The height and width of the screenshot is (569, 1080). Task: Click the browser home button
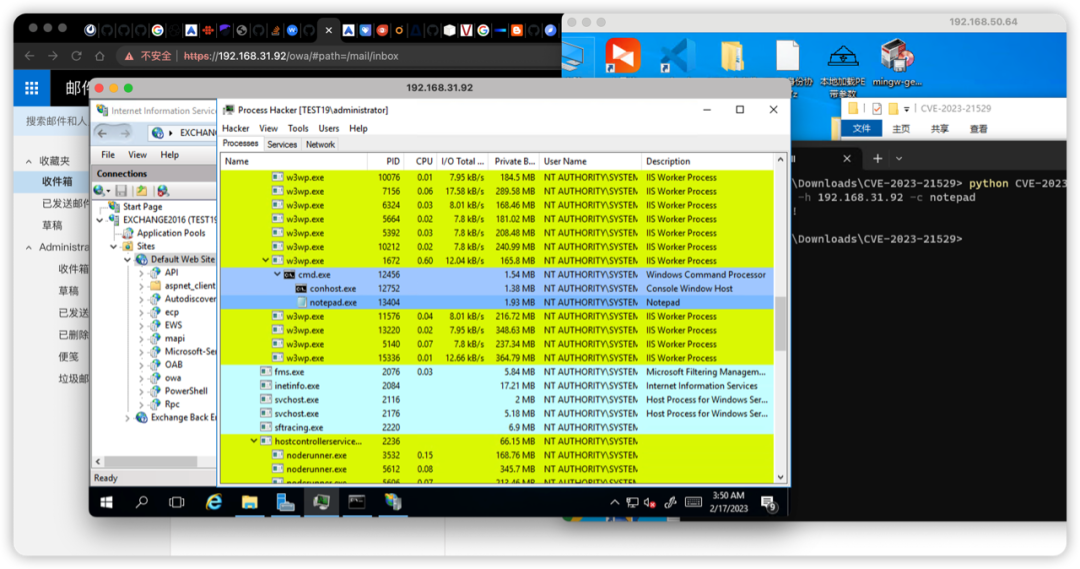[100, 56]
